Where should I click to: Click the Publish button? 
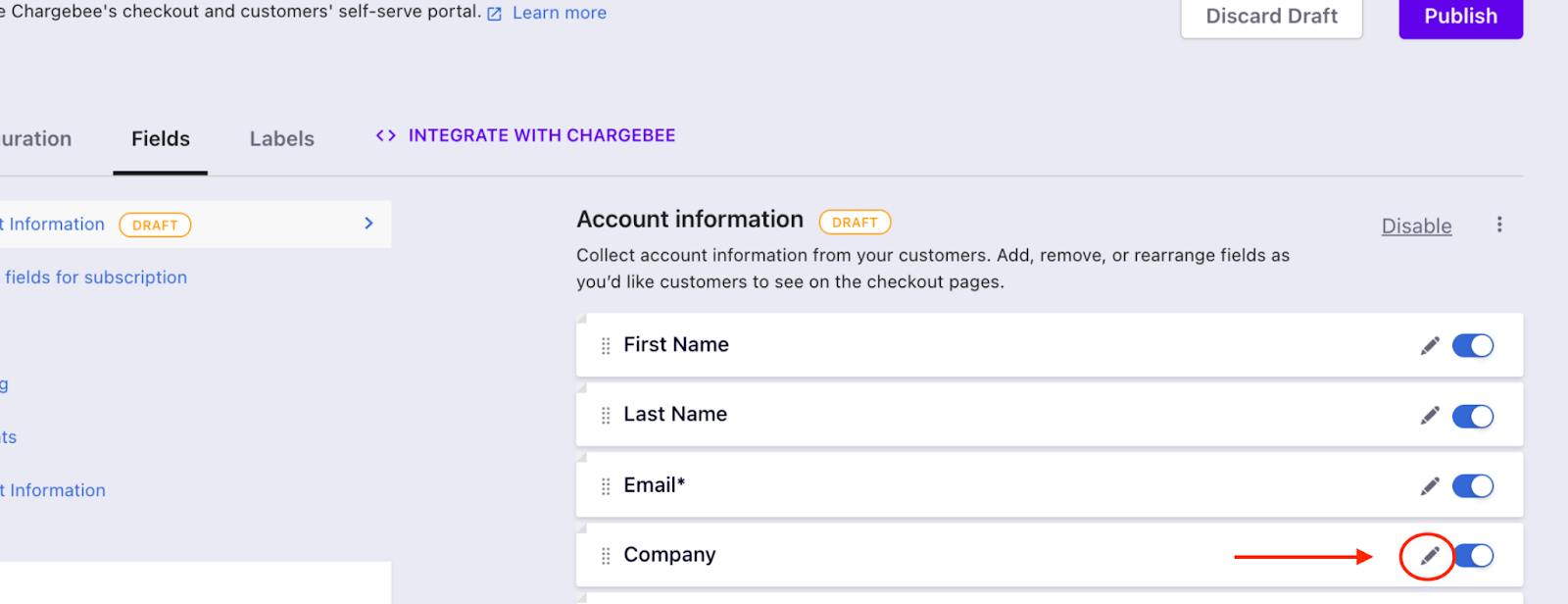[1460, 17]
